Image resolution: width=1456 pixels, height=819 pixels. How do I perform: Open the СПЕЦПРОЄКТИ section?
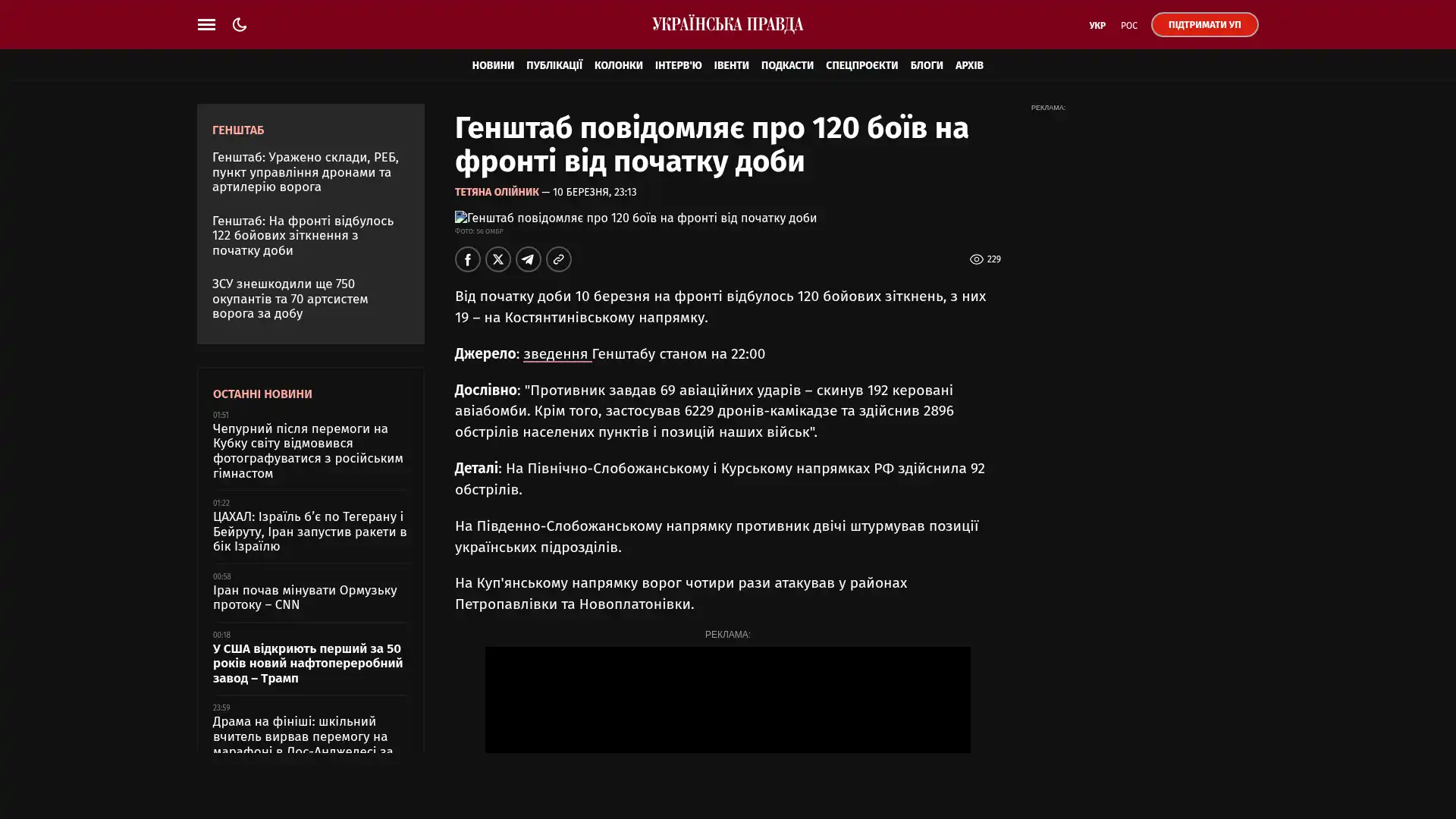coord(861,65)
